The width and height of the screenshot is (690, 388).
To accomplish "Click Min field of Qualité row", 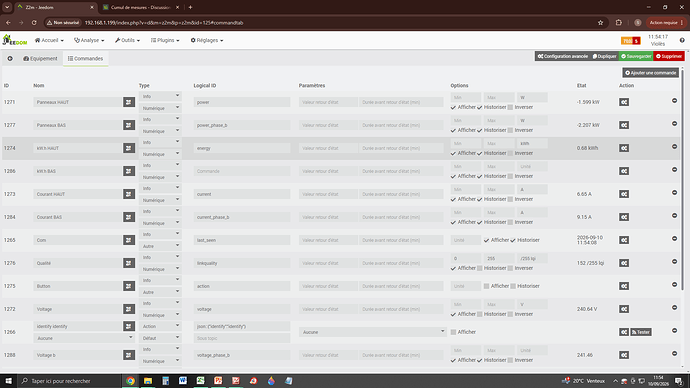I will tap(466, 258).
